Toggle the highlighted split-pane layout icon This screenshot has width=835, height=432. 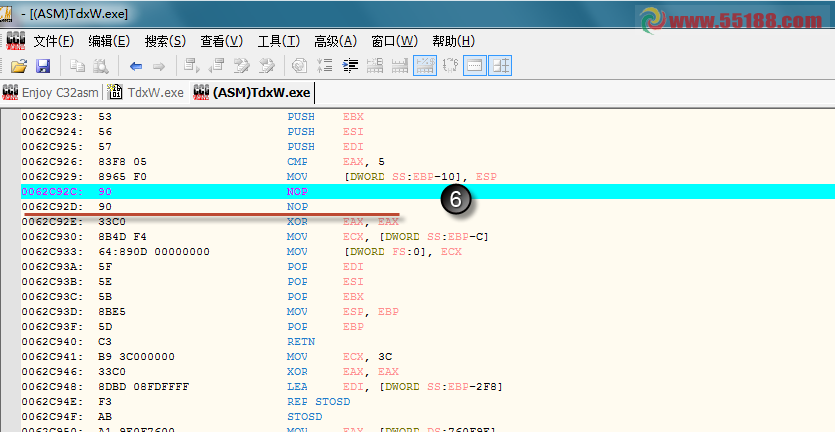(x=500, y=66)
